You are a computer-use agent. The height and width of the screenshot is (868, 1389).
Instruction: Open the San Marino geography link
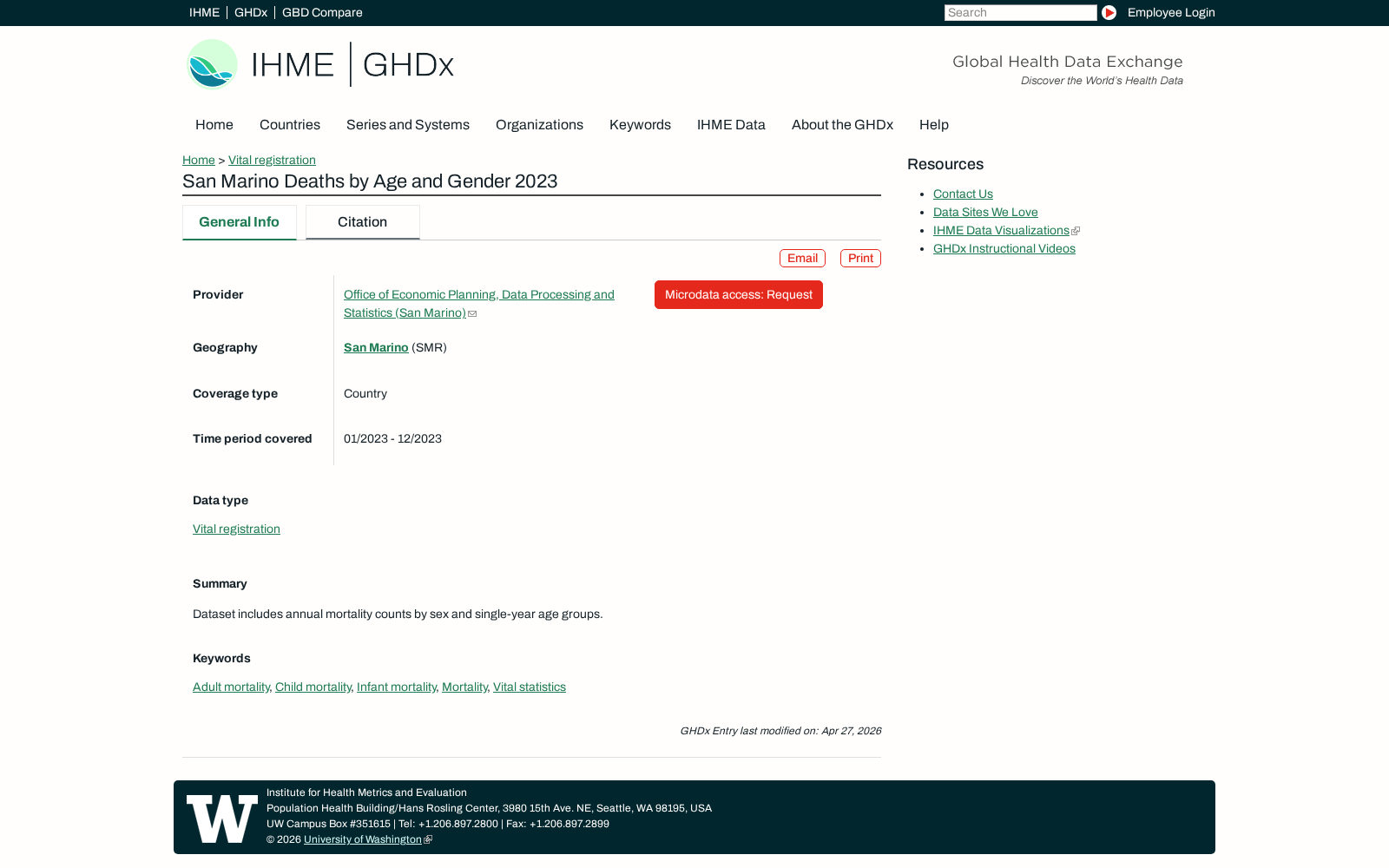[376, 347]
